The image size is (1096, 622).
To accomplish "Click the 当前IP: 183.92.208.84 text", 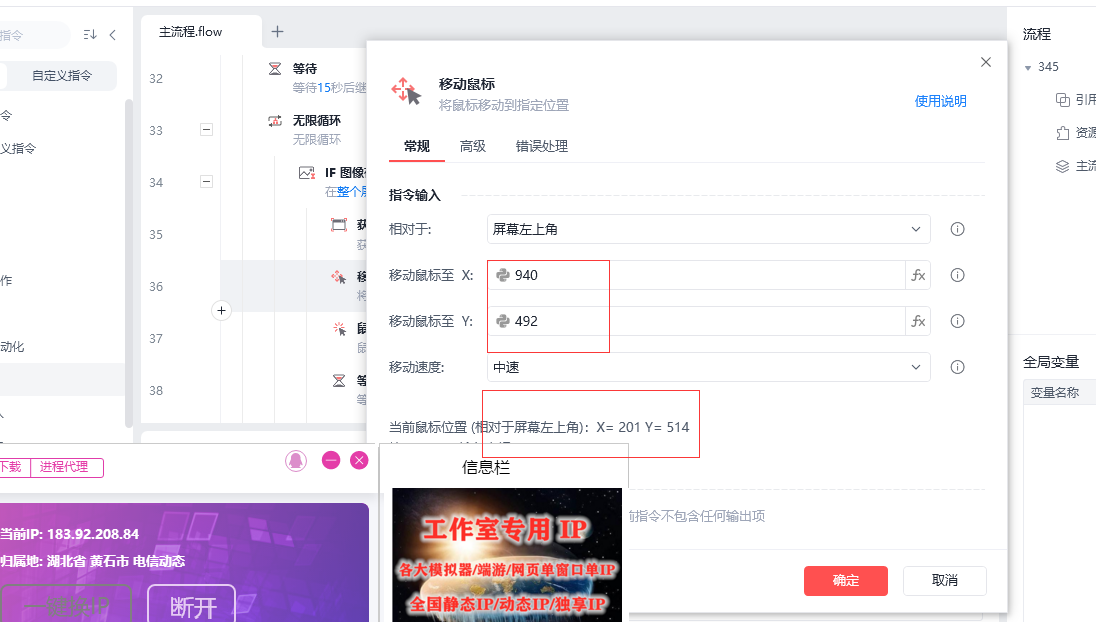I will click(69, 534).
